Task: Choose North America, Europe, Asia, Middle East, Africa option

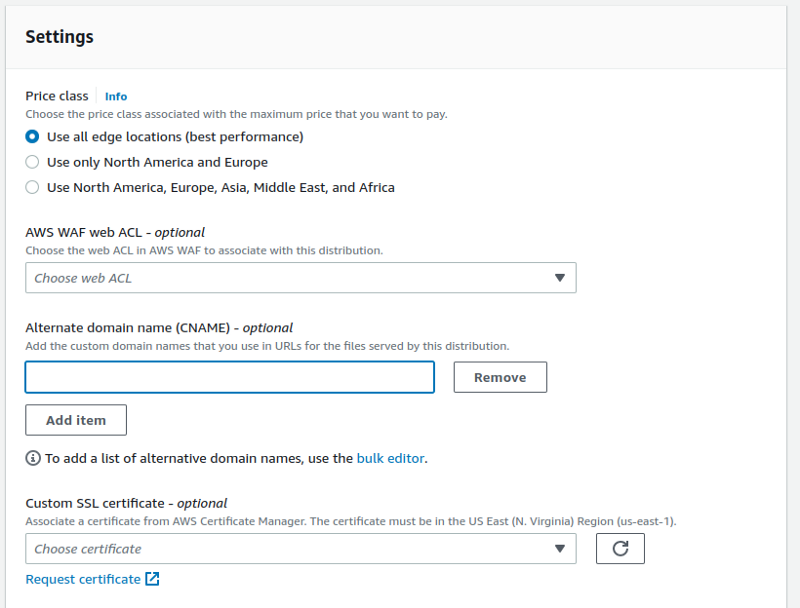Action: tap(33, 187)
